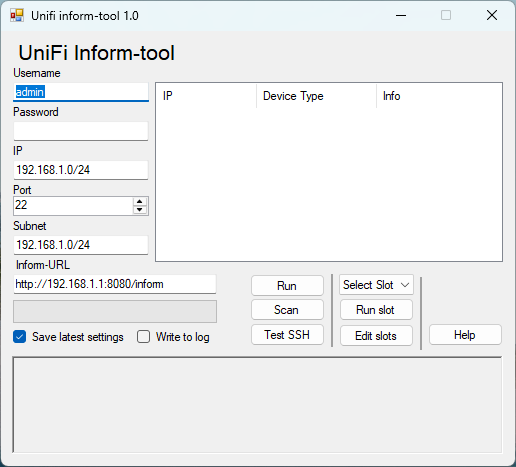
Task: Click the Username input field
Action: coord(81,92)
